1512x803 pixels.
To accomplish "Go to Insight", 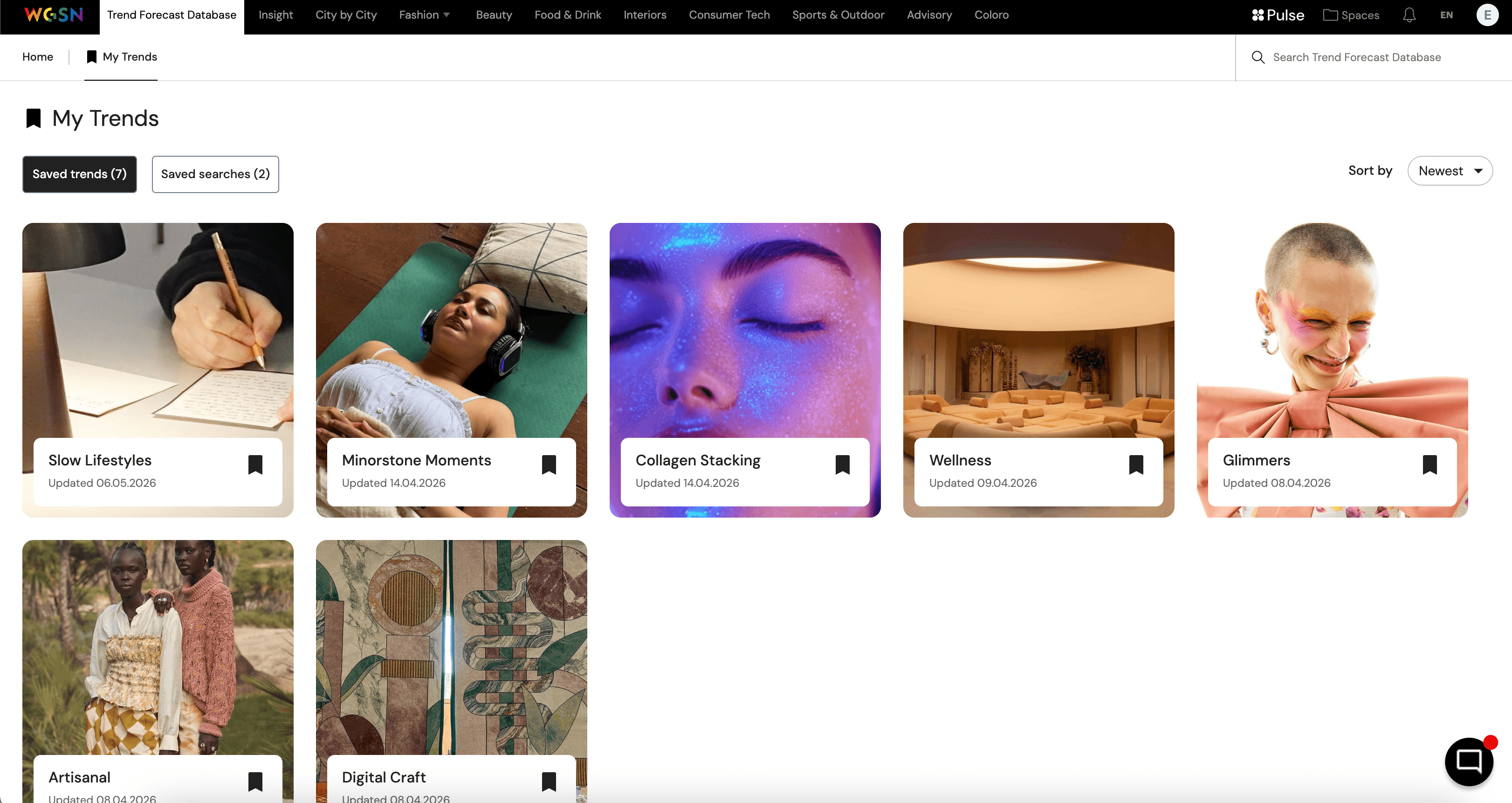I will pos(275,14).
